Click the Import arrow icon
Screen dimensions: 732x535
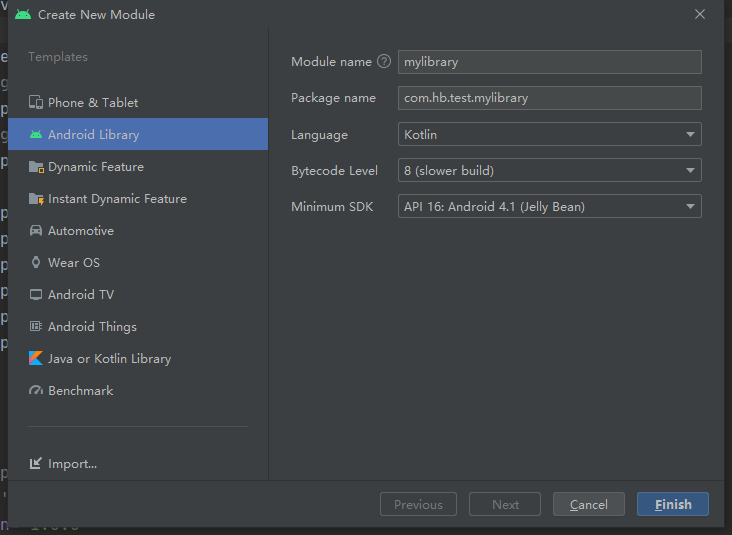(36, 464)
